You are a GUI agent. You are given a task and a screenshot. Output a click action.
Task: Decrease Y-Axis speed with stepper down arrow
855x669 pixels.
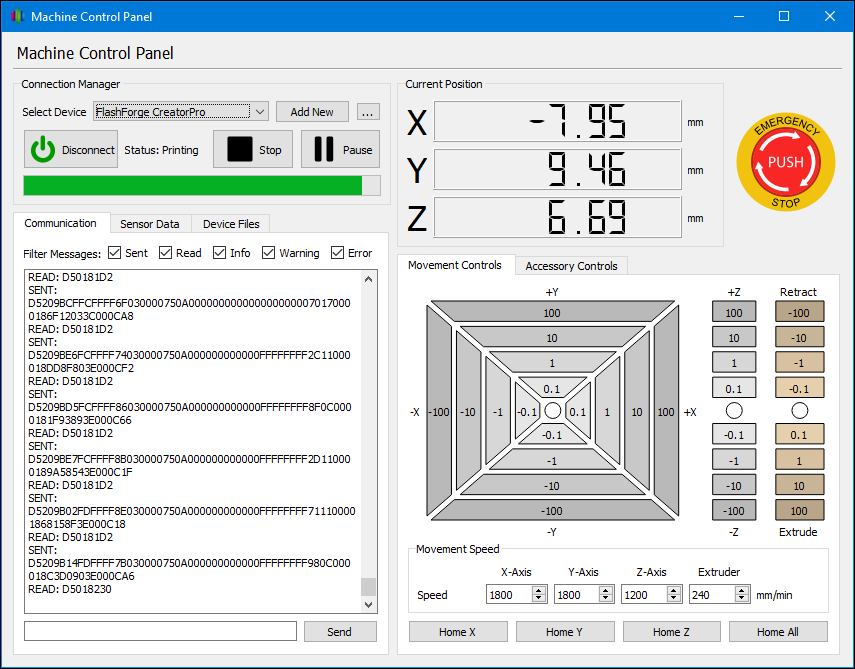pos(606,598)
